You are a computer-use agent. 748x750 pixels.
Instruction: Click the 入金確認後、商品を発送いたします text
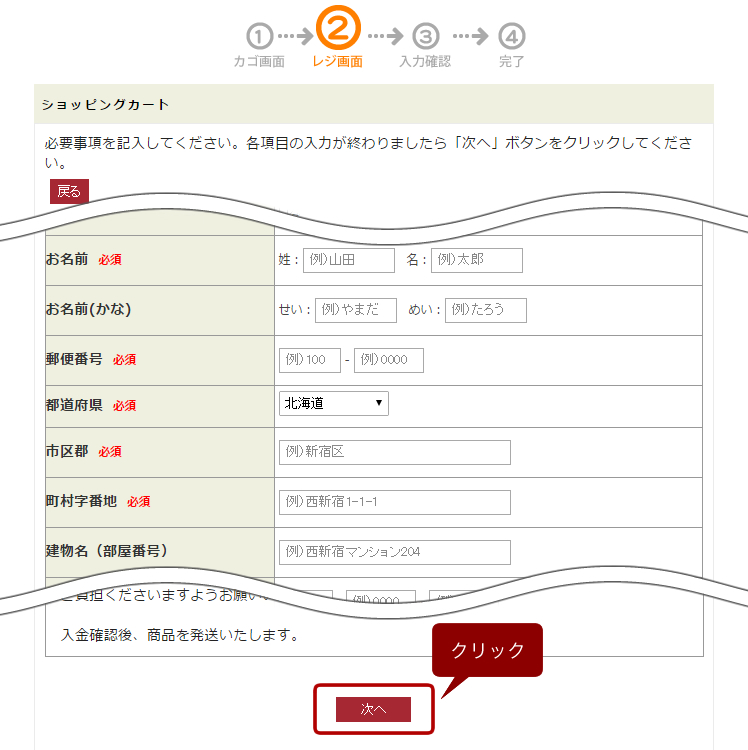pyautogui.click(x=180, y=635)
